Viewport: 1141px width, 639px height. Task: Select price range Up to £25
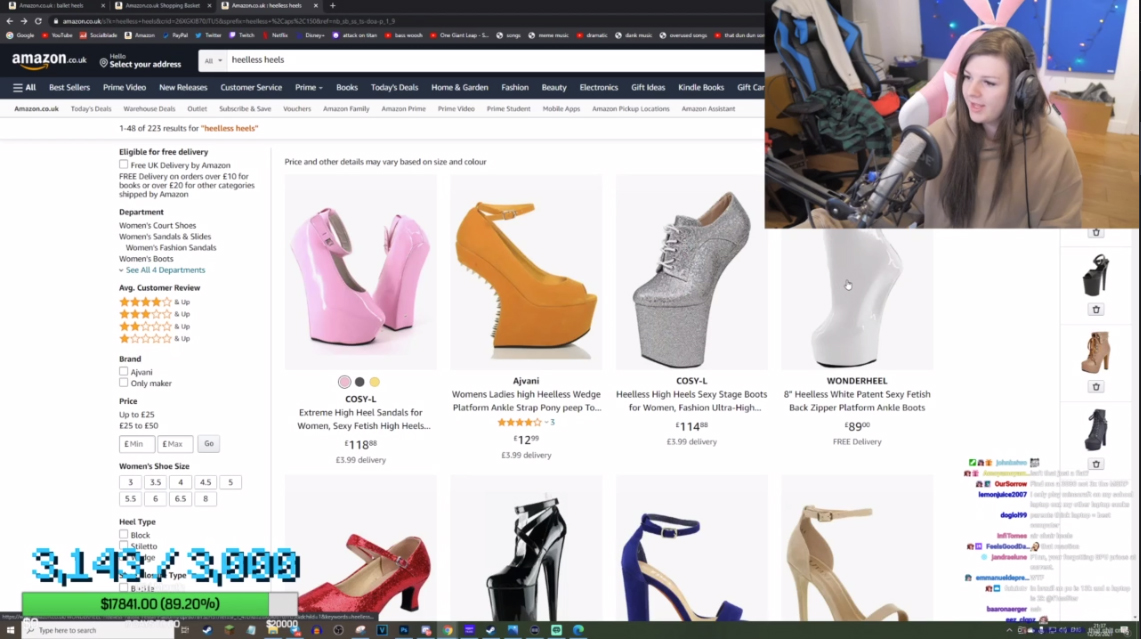(137, 415)
